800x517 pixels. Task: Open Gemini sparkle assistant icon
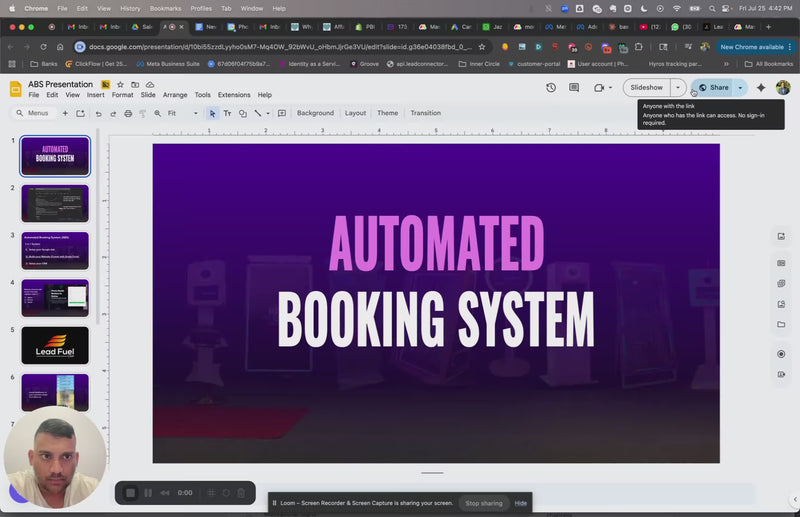point(761,88)
